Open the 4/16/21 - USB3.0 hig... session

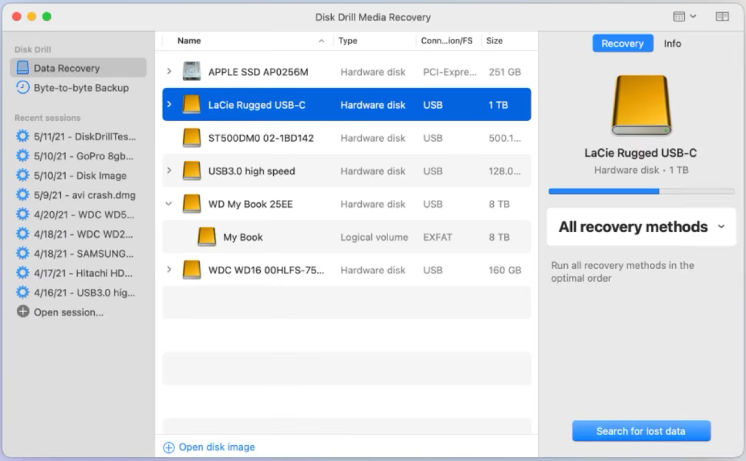click(84, 293)
